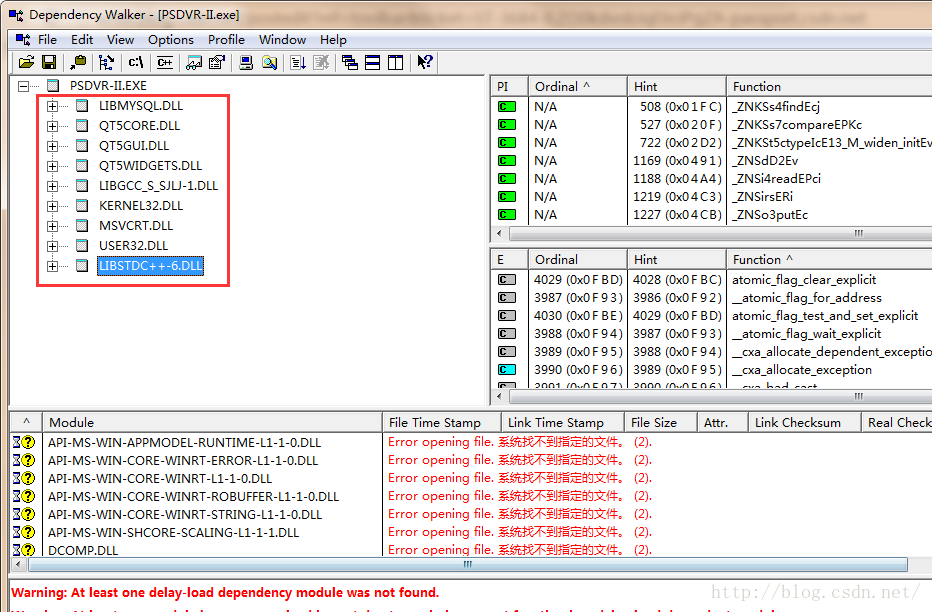The height and width of the screenshot is (612, 932).
Task: Click the Cascade windows toolbar icon
Action: point(349,63)
